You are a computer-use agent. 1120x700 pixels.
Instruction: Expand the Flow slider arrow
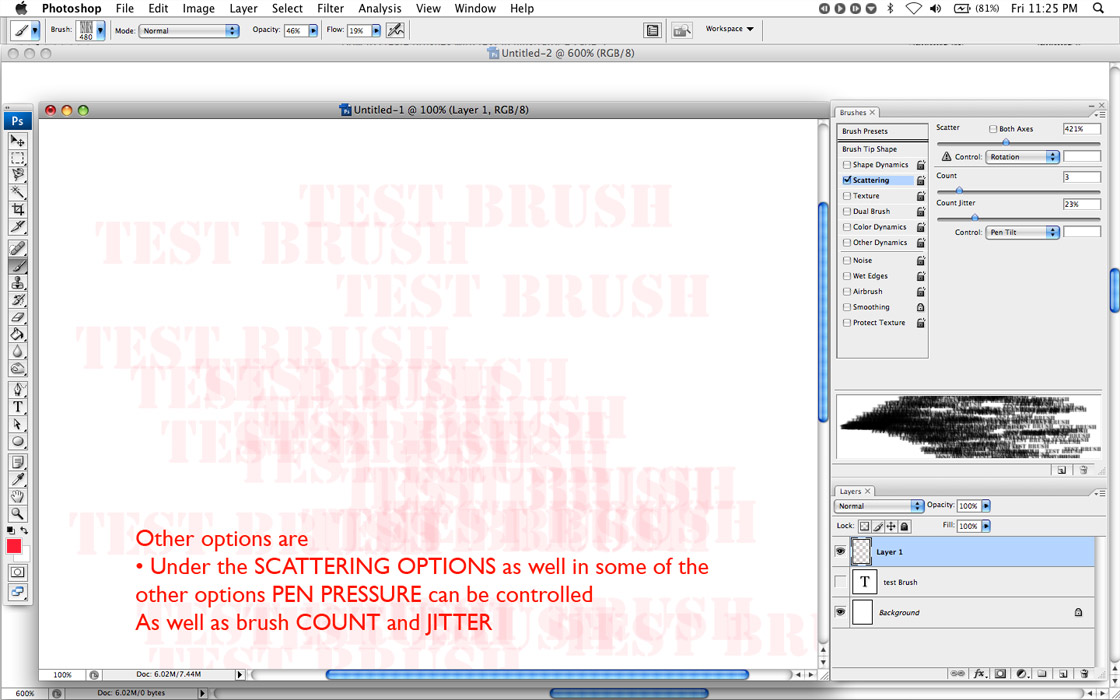[x=376, y=31]
